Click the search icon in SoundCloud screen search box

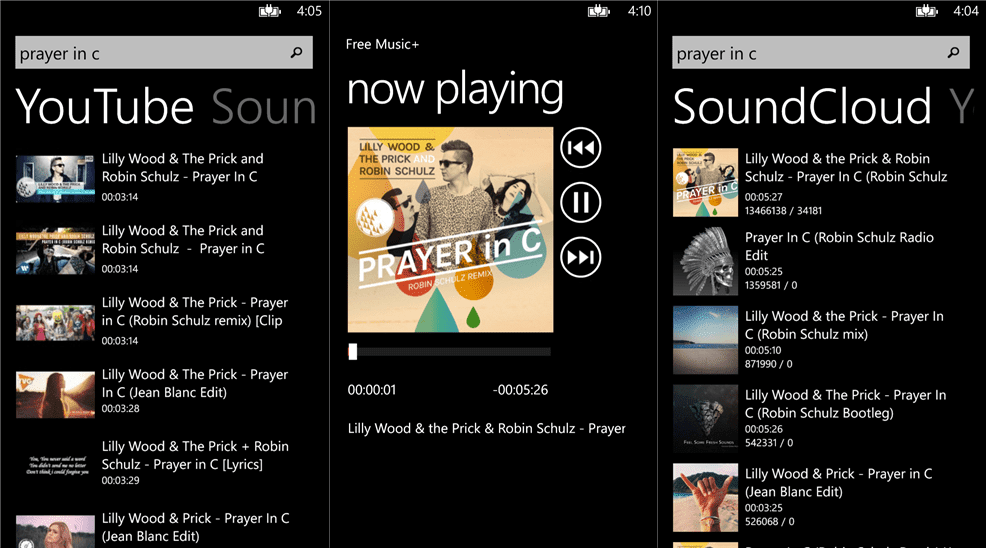tap(953, 53)
